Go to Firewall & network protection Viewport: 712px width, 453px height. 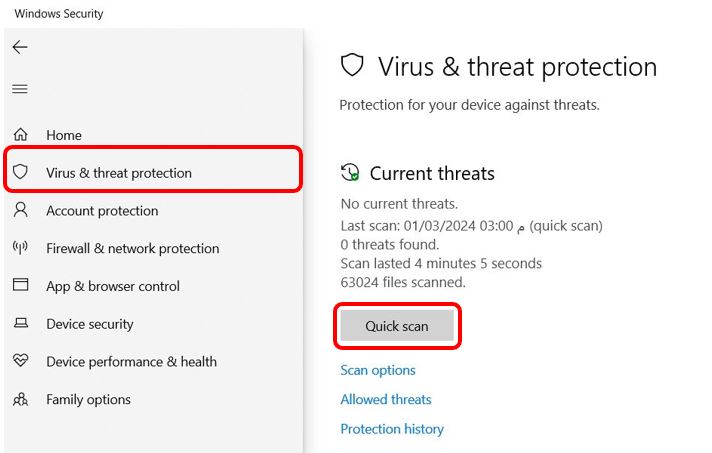[x=132, y=248]
